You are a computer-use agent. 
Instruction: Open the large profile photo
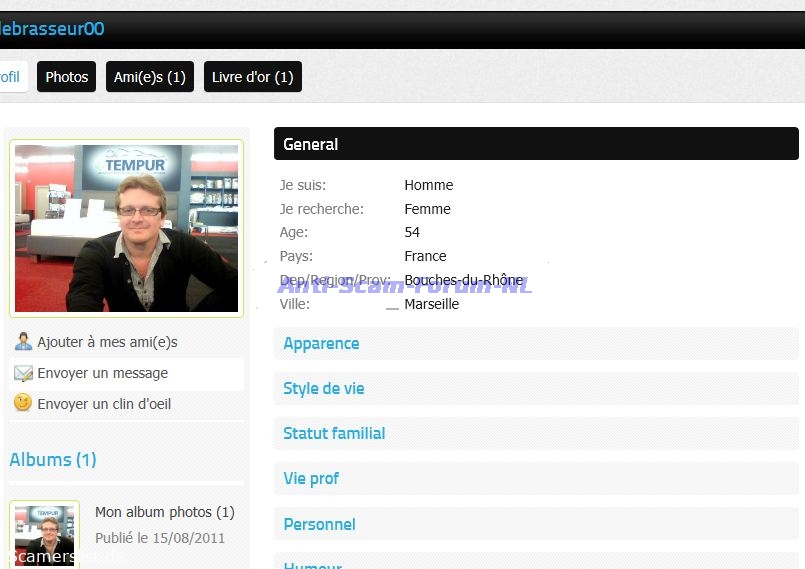tap(126, 228)
